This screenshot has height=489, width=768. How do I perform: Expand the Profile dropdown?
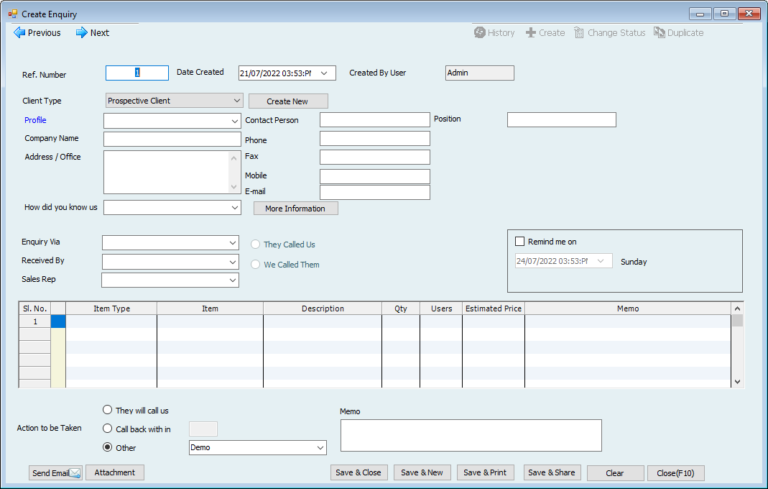point(235,121)
